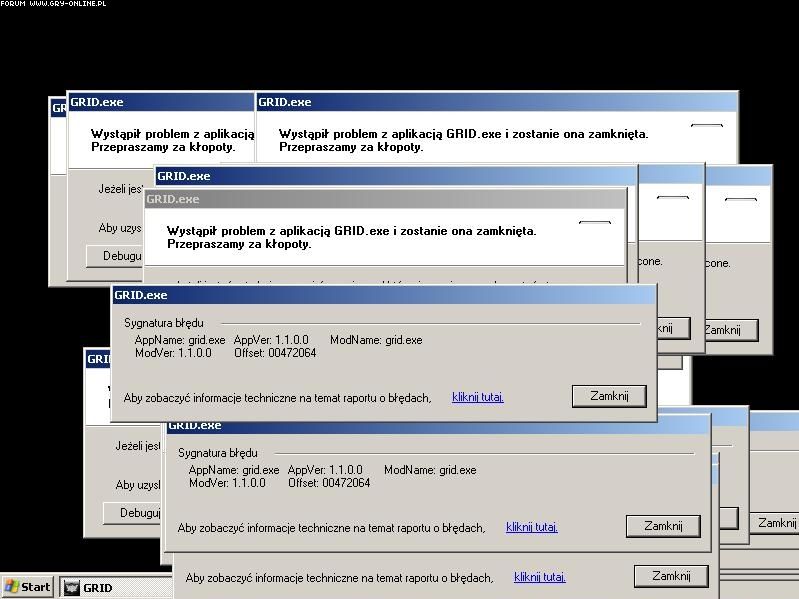
Task: Open the Windows Start menu
Action: (x=27, y=587)
